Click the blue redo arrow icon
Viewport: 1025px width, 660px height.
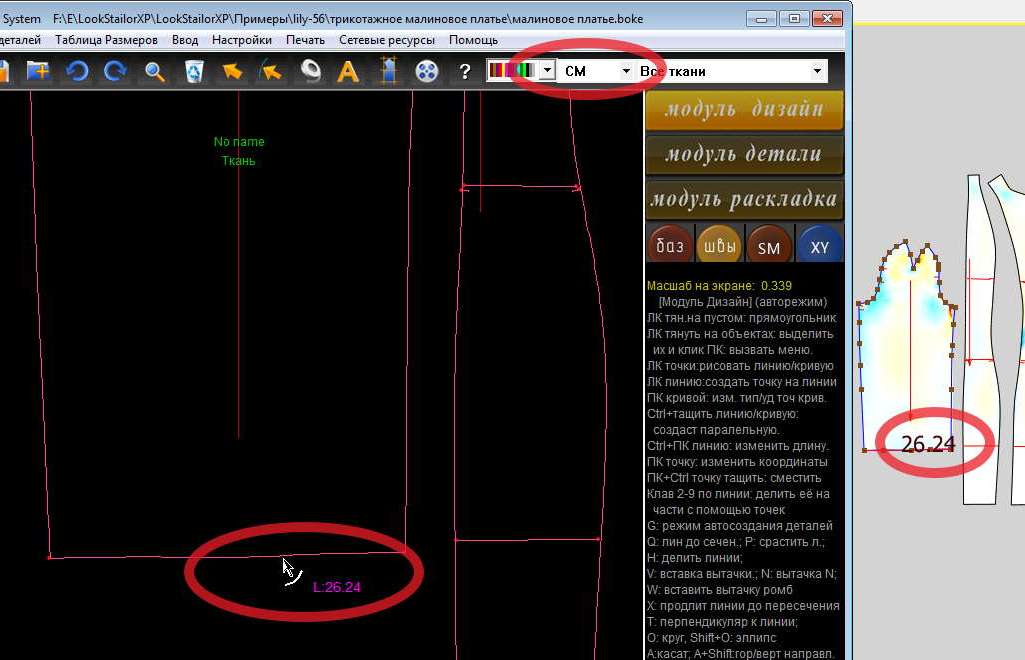[x=115, y=71]
